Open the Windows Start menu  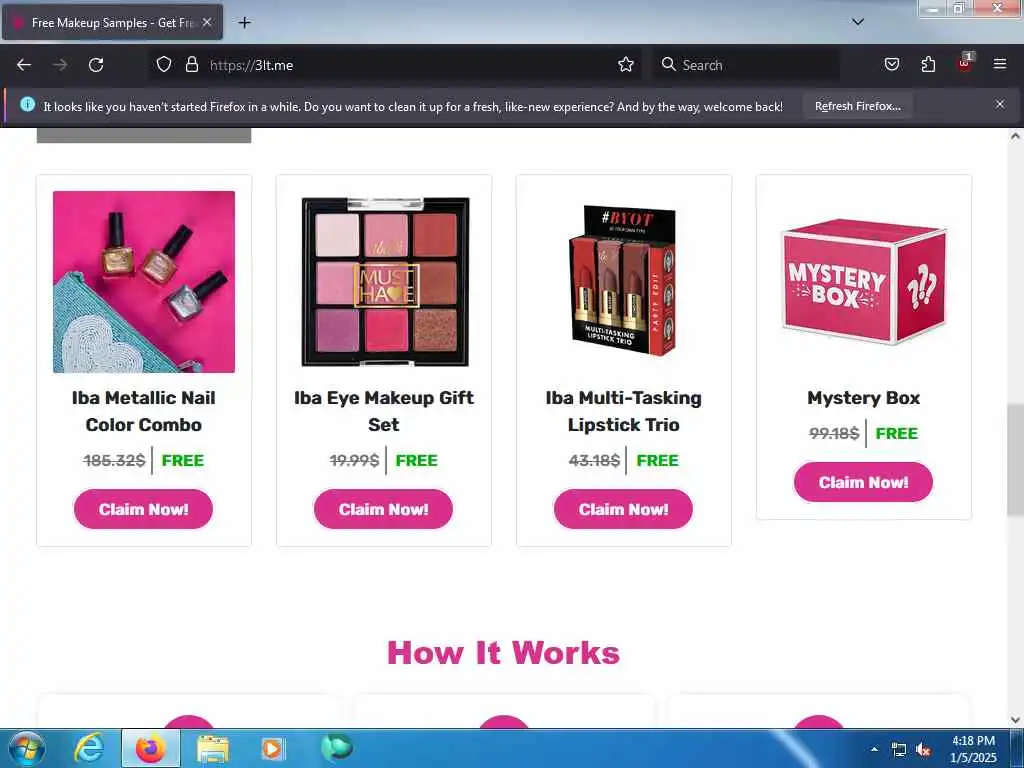pyautogui.click(x=27, y=748)
